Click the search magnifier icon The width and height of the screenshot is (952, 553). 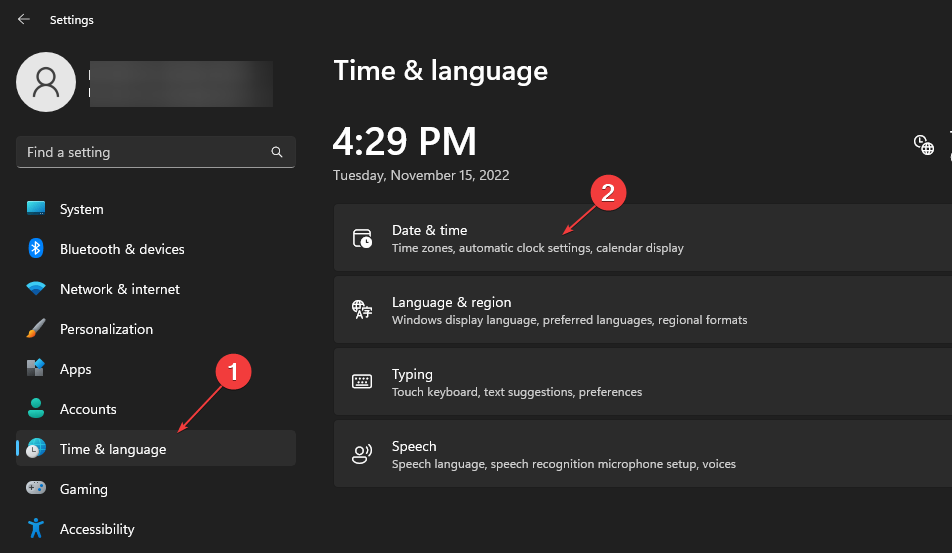[x=277, y=152]
